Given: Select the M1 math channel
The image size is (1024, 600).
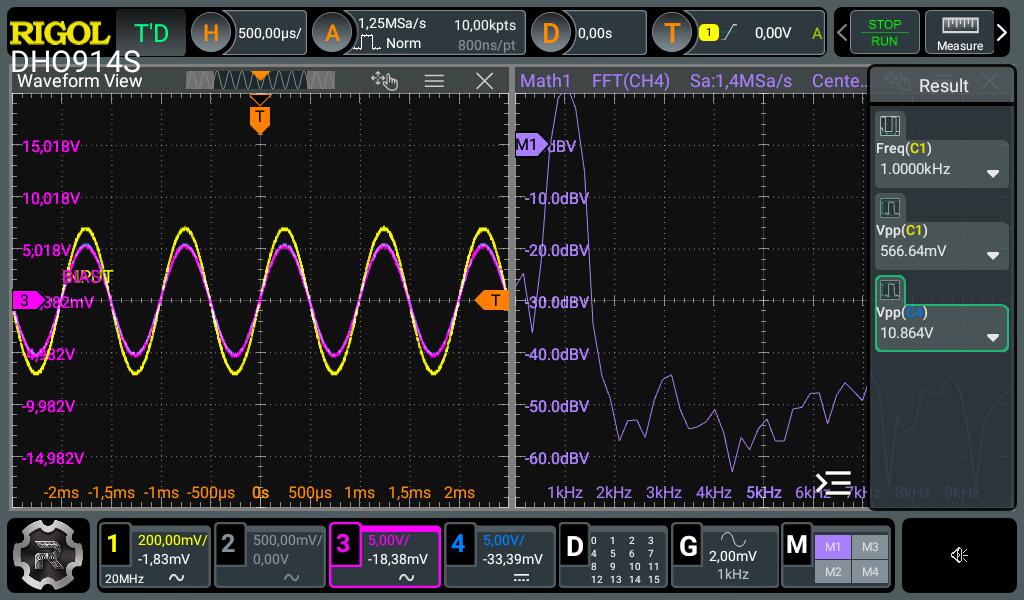Looking at the screenshot, I should tap(833, 546).
